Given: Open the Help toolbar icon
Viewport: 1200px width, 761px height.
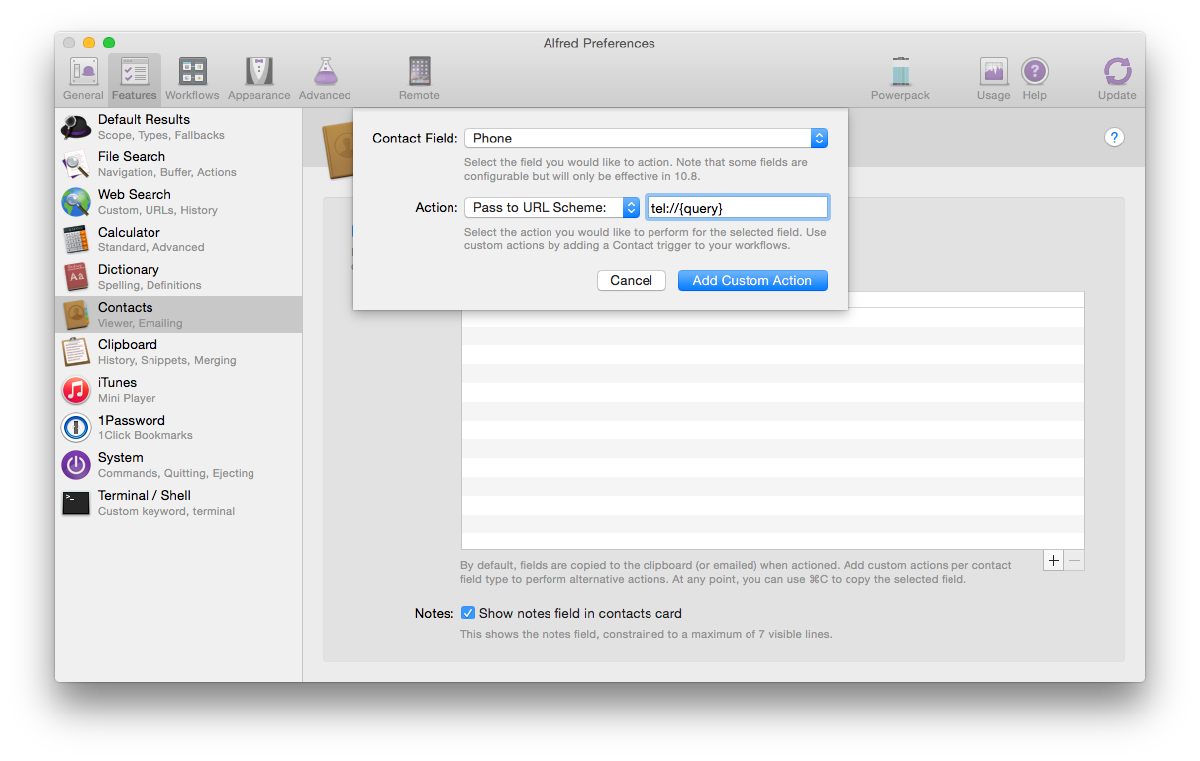Looking at the screenshot, I should (x=1034, y=78).
